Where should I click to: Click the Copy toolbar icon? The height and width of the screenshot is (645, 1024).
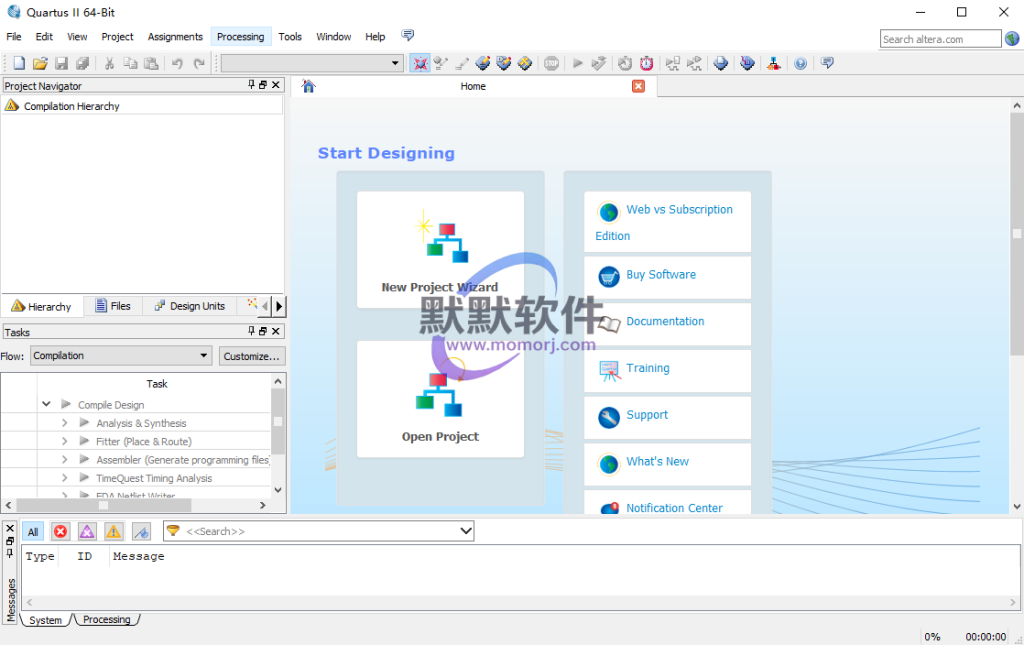click(x=131, y=63)
